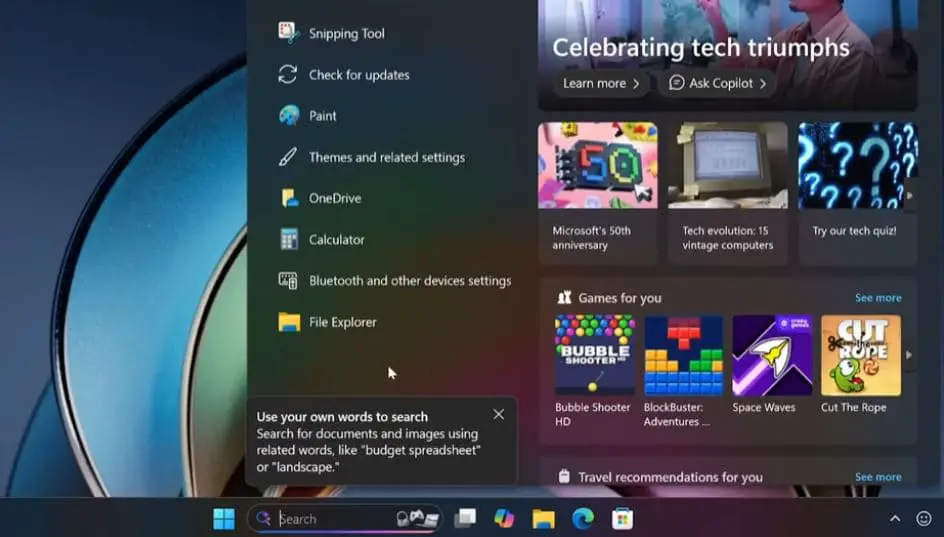
Task: Open File Explorer from the app list
Action: (342, 322)
